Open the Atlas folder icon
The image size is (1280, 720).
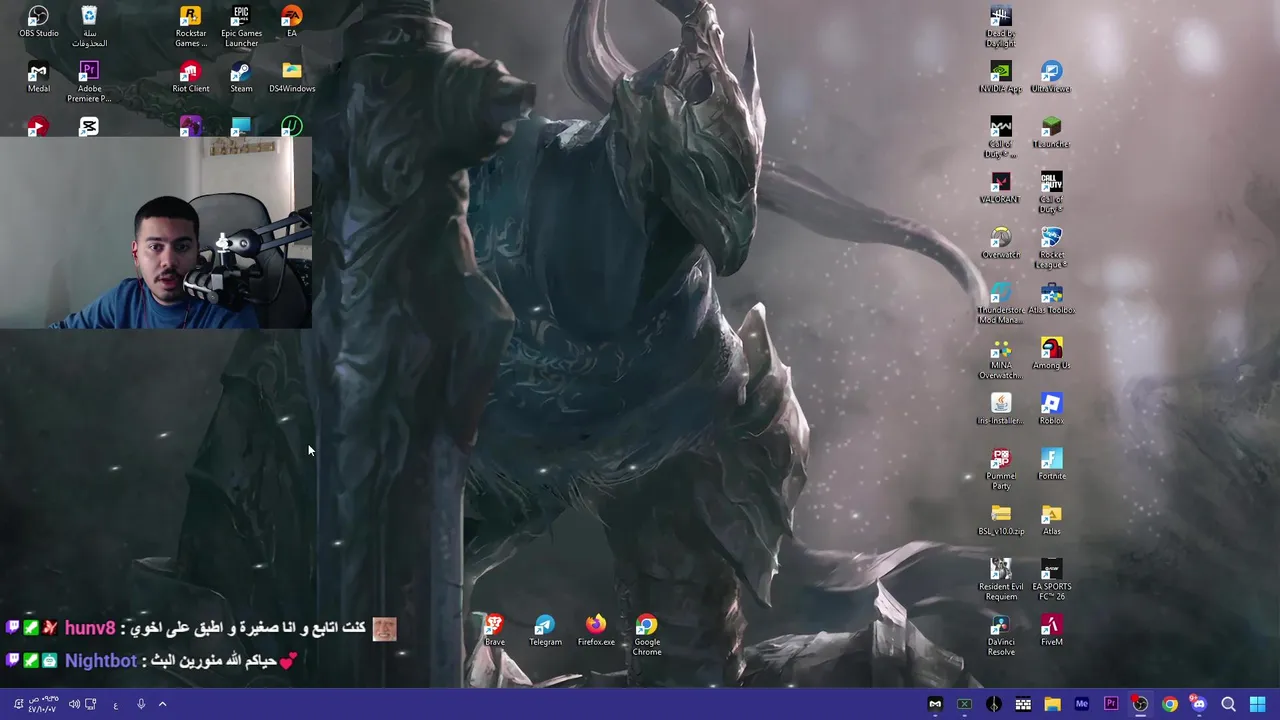(1050, 520)
